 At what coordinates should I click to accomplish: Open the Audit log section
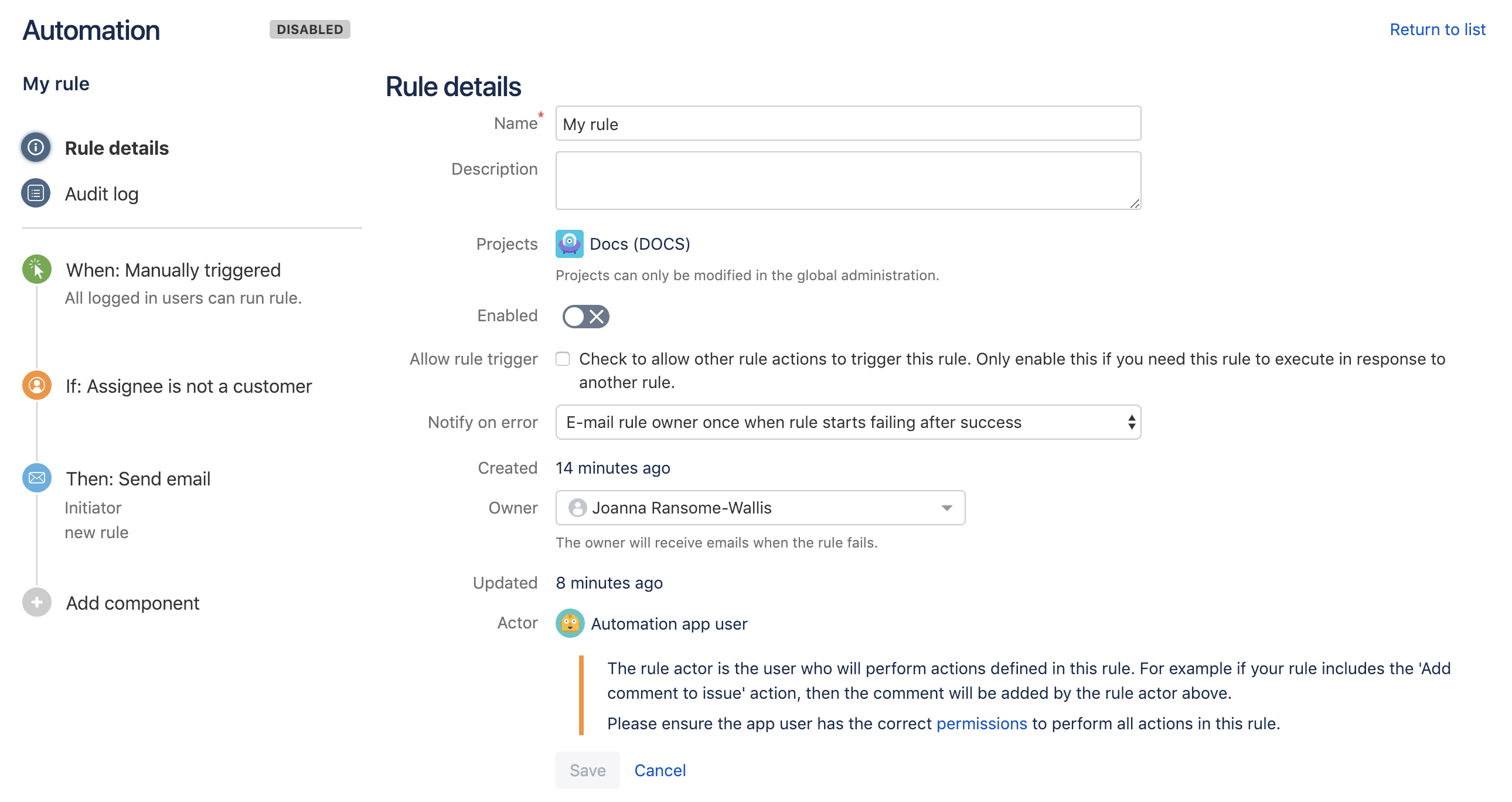click(101, 193)
